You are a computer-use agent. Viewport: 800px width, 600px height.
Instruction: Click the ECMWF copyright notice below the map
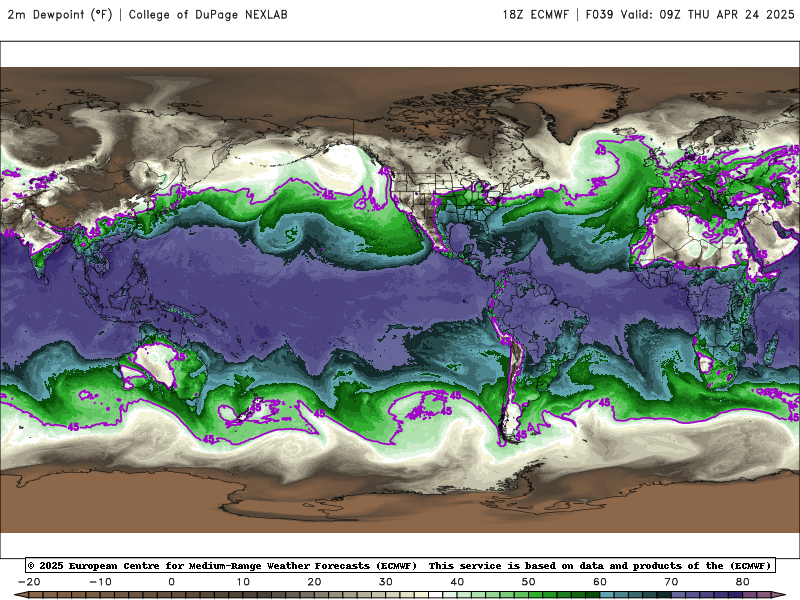400,565
